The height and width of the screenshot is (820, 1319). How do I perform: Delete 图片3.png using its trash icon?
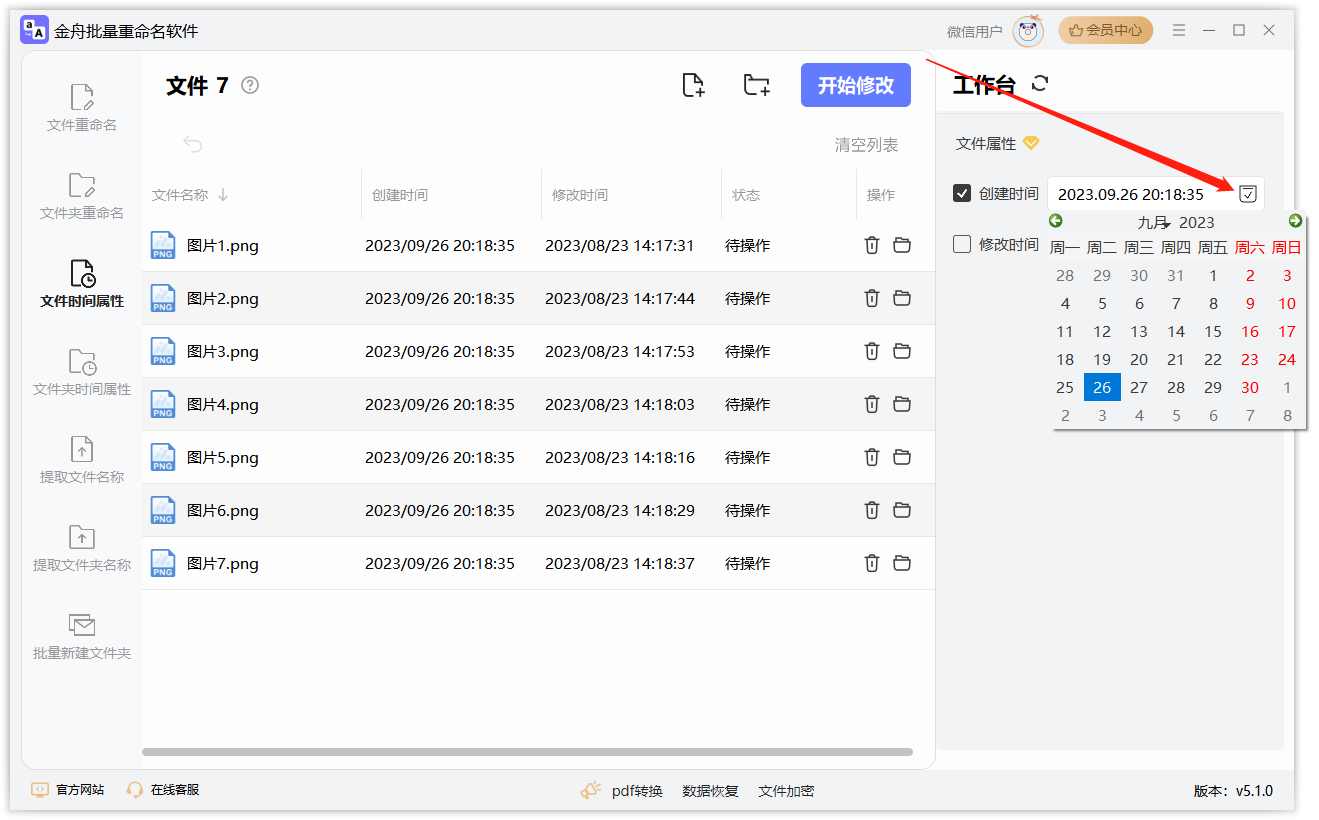pos(871,351)
